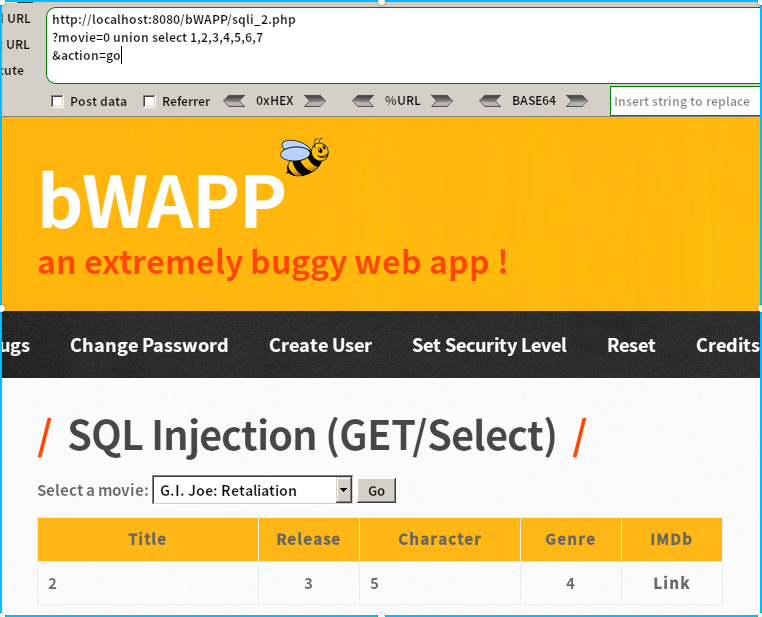Click the IMDb column header
Screen dimensions: 762x617
coord(672,539)
